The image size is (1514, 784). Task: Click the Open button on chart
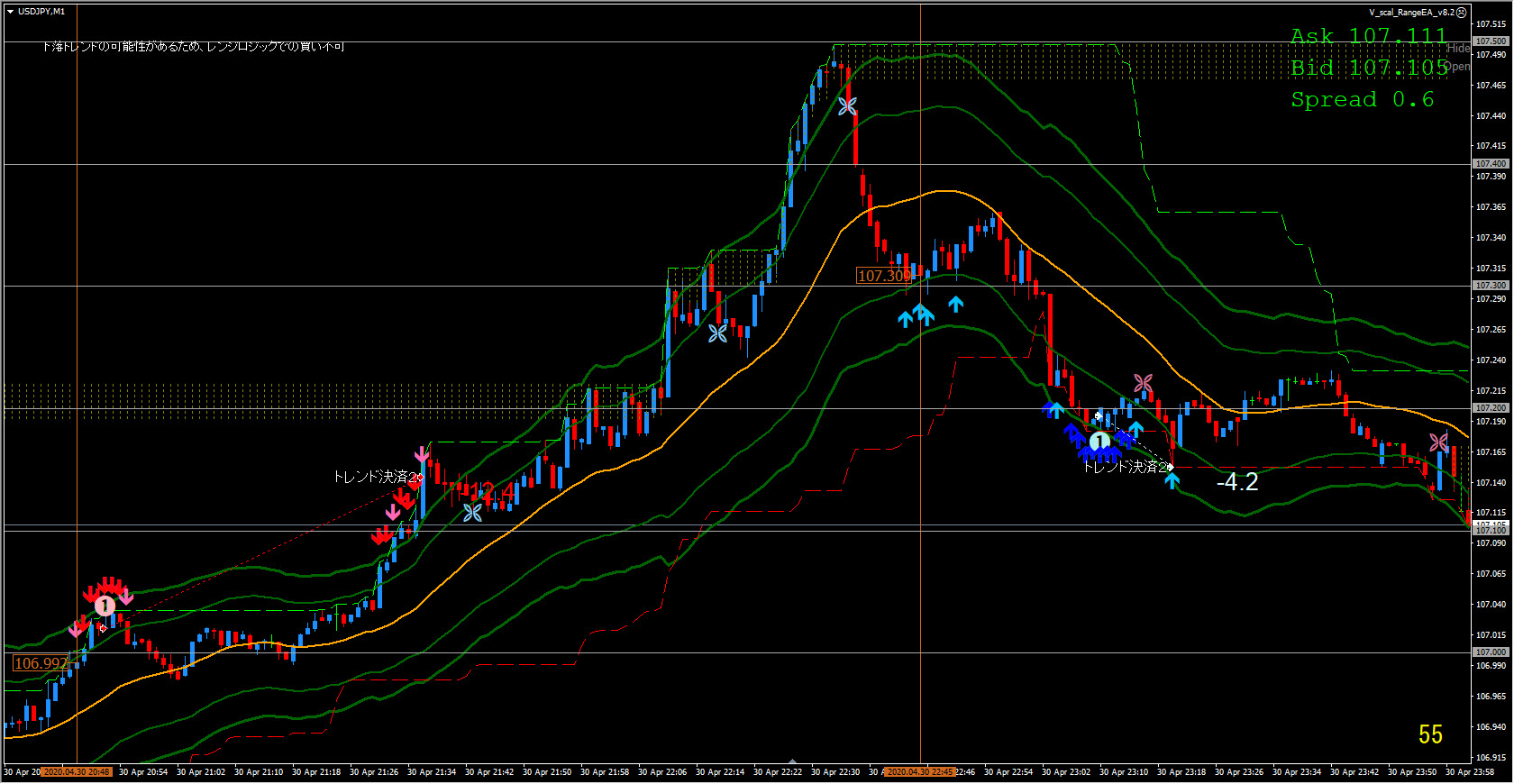pyautogui.click(x=1458, y=67)
